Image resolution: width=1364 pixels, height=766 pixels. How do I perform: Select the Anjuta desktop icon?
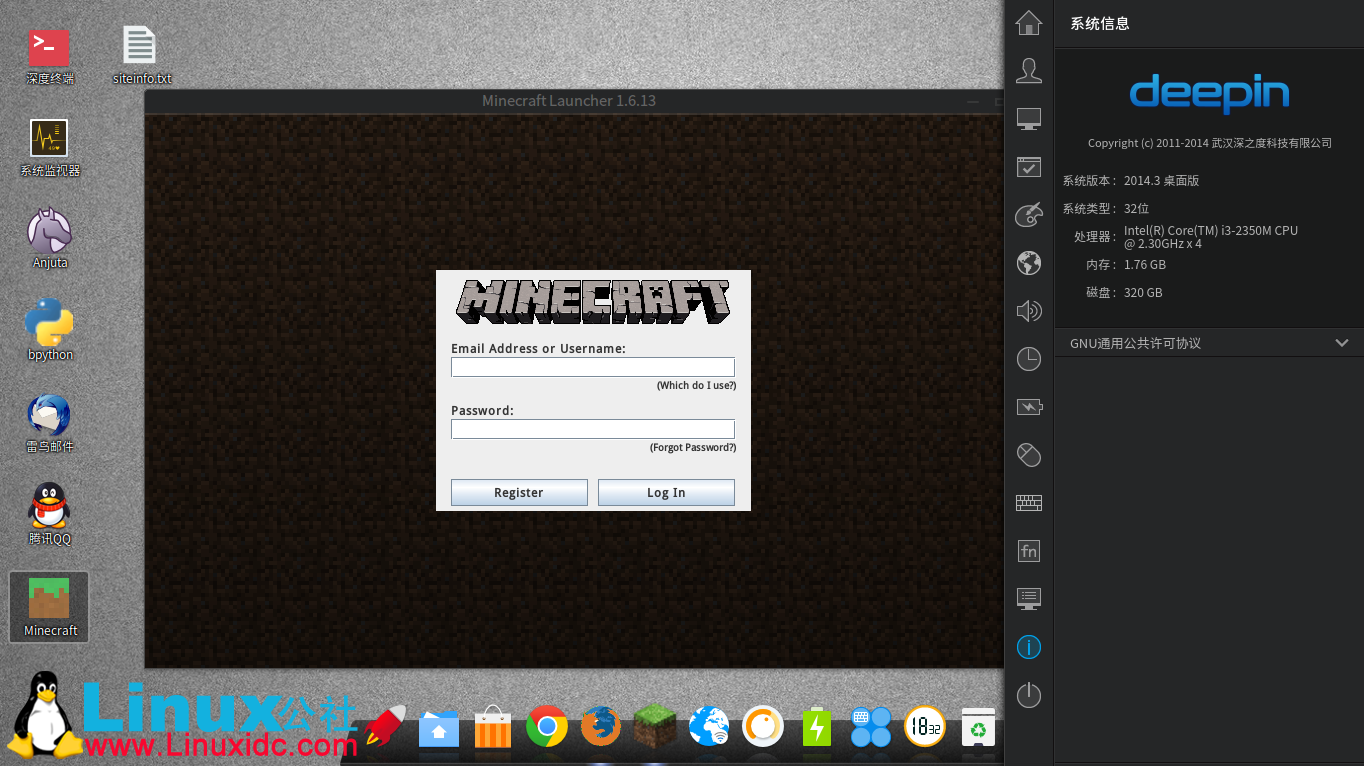[x=50, y=240]
